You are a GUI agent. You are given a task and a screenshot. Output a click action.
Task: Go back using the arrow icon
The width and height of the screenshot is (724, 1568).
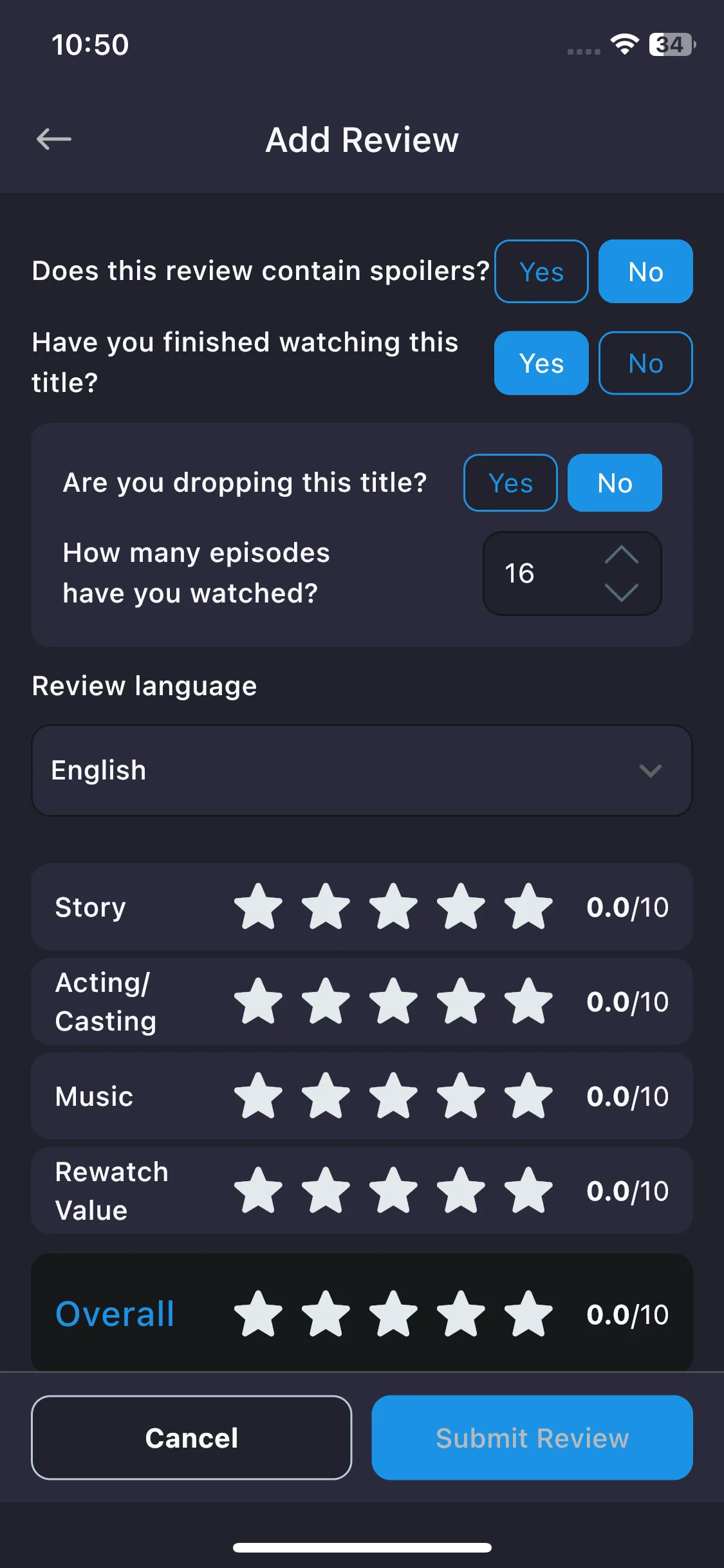(54, 139)
